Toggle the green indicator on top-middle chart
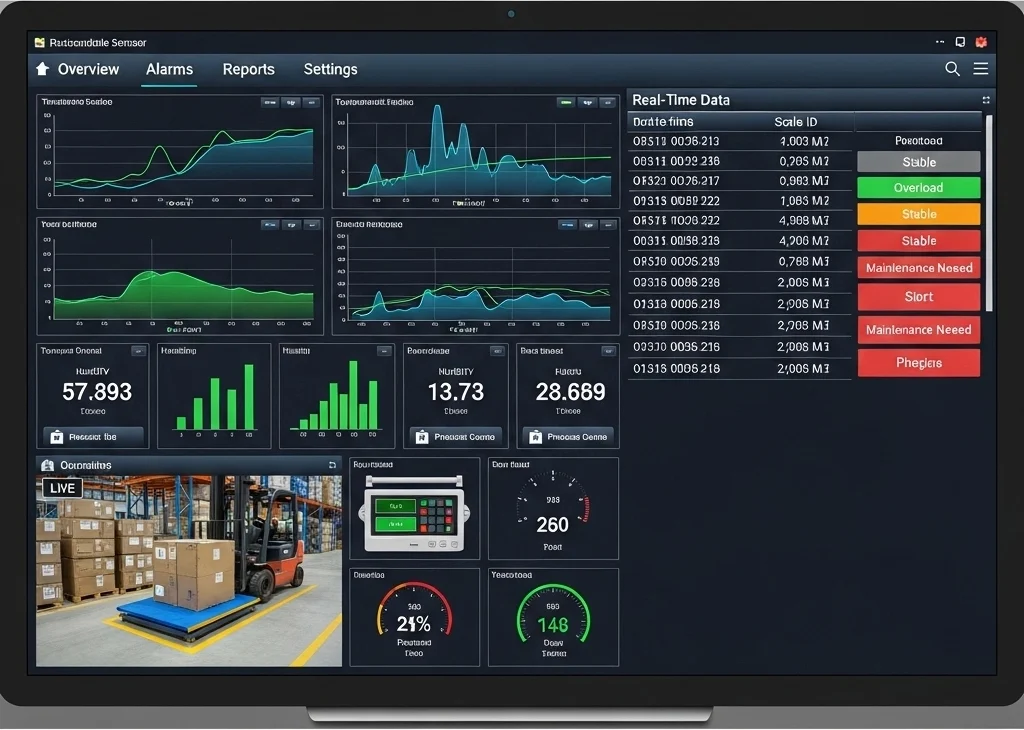The width and height of the screenshot is (1024, 730). coord(566,102)
